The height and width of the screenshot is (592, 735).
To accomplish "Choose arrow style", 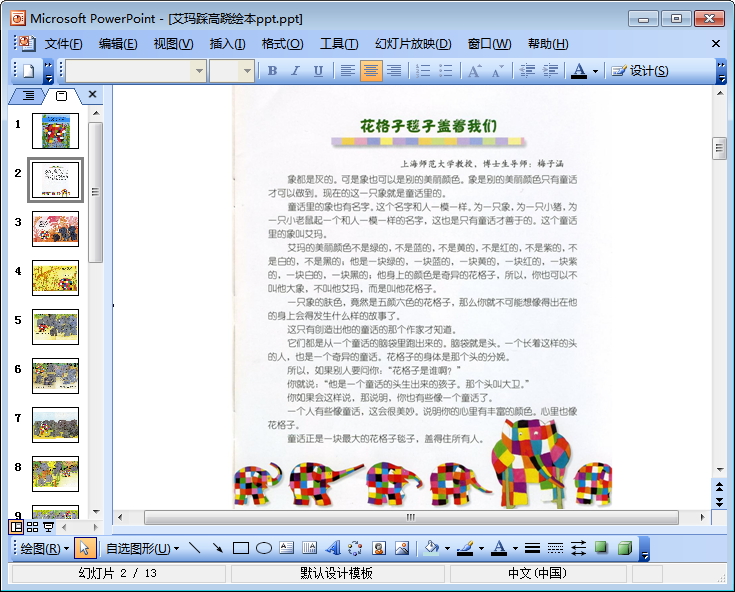I will point(578,547).
